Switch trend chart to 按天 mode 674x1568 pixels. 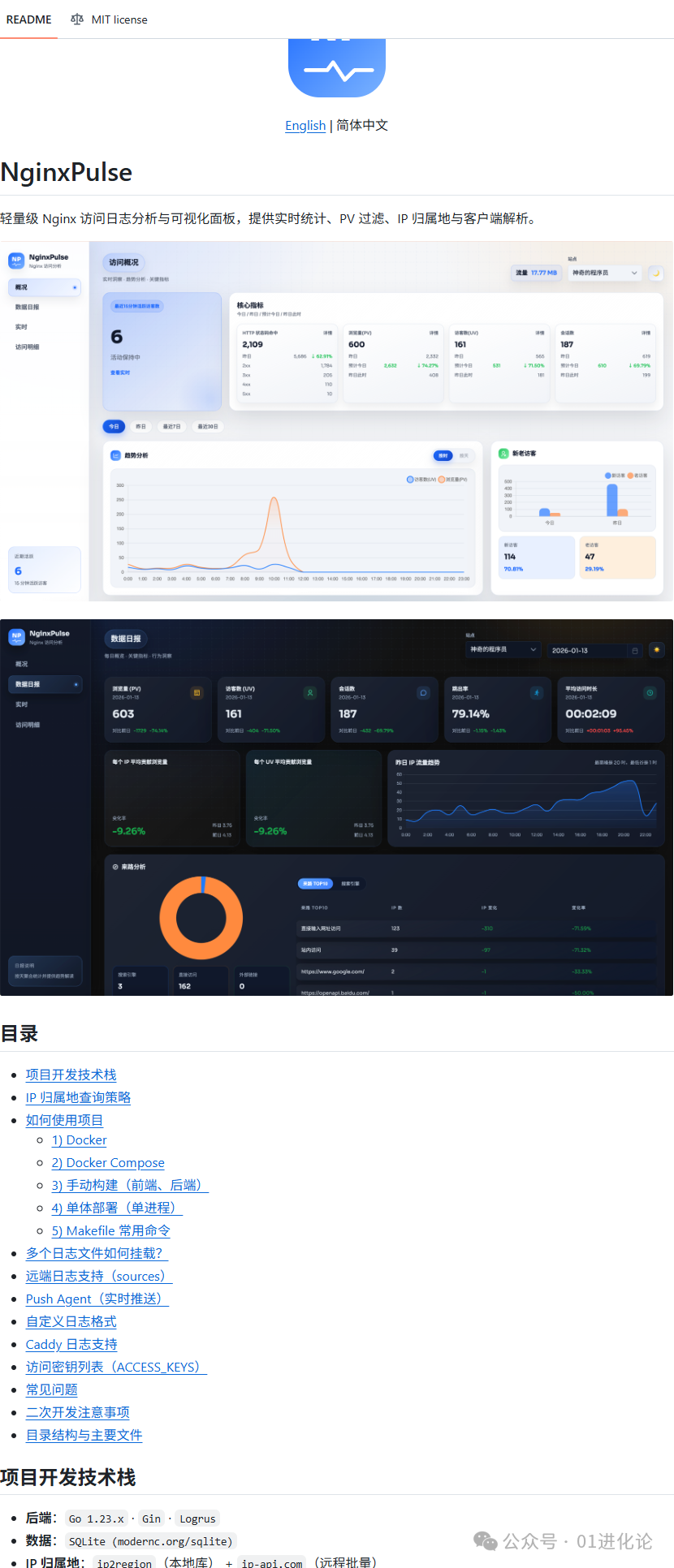click(464, 455)
